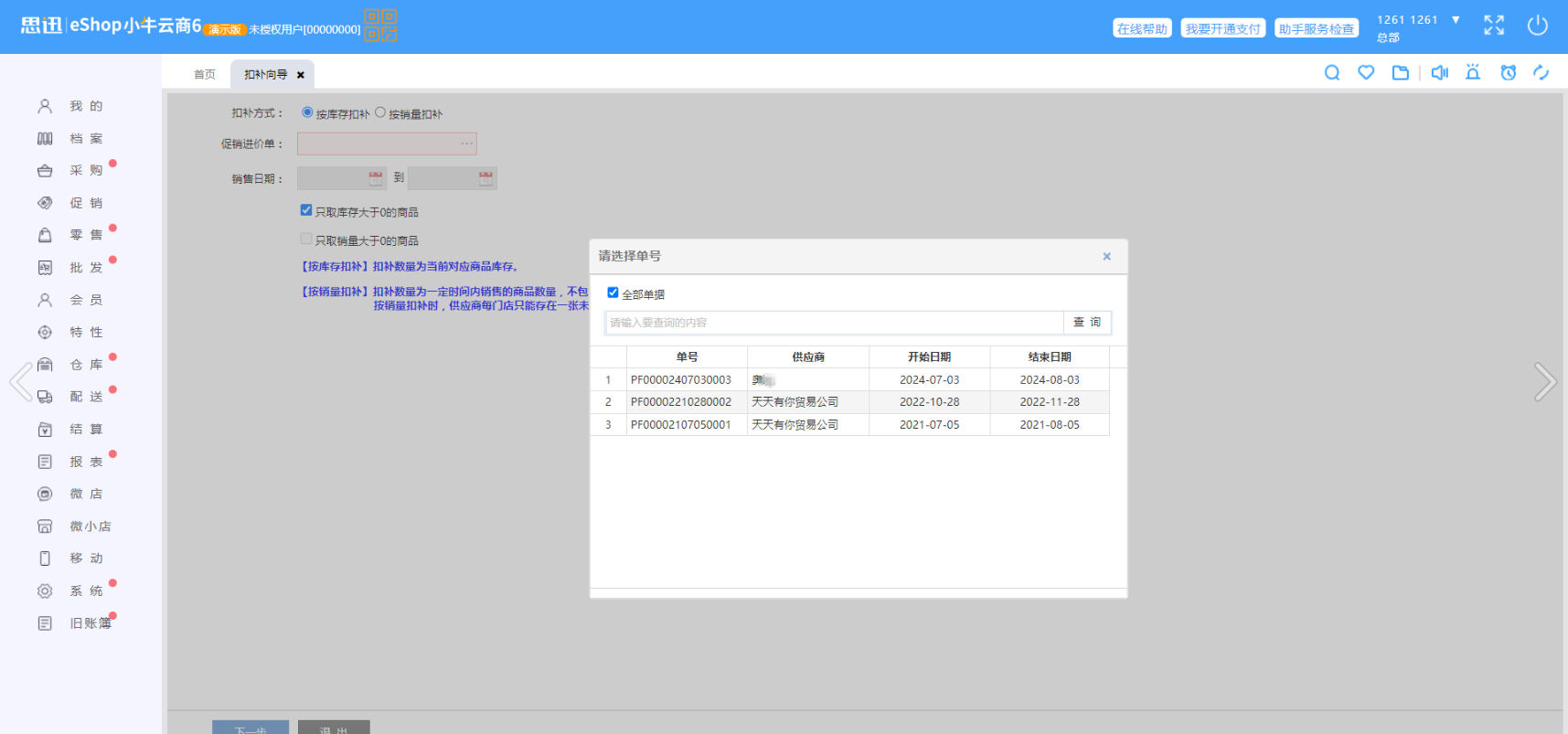Open 促销进价单 ellipsis selector field
This screenshot has height=734, width=1568.
466,144
